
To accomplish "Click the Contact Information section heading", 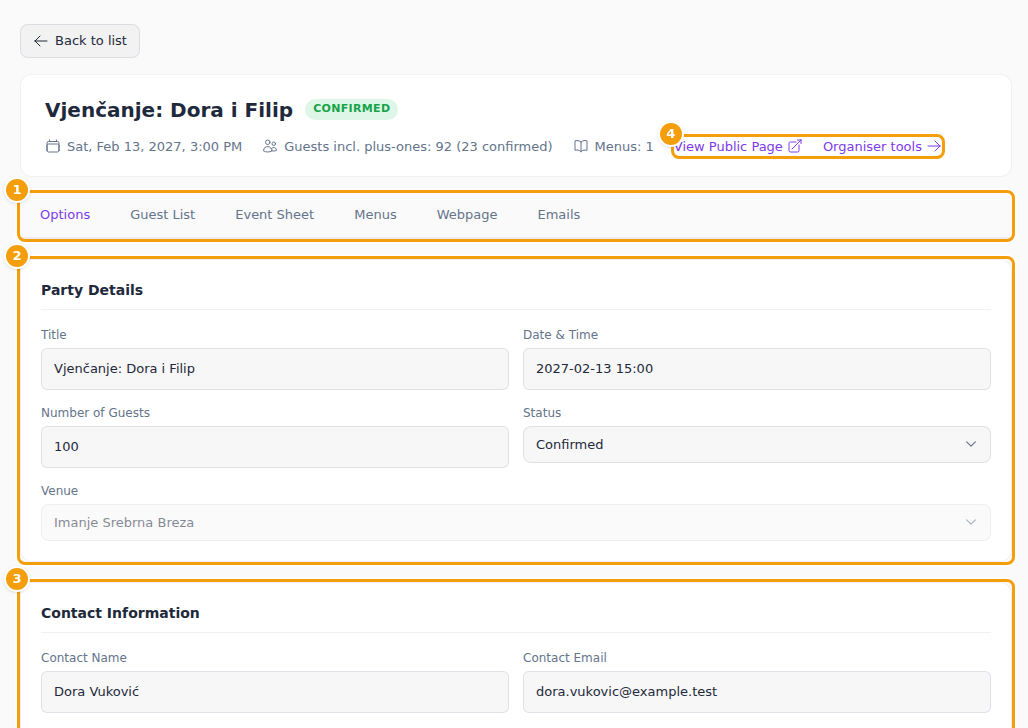I will coord(121,613).
